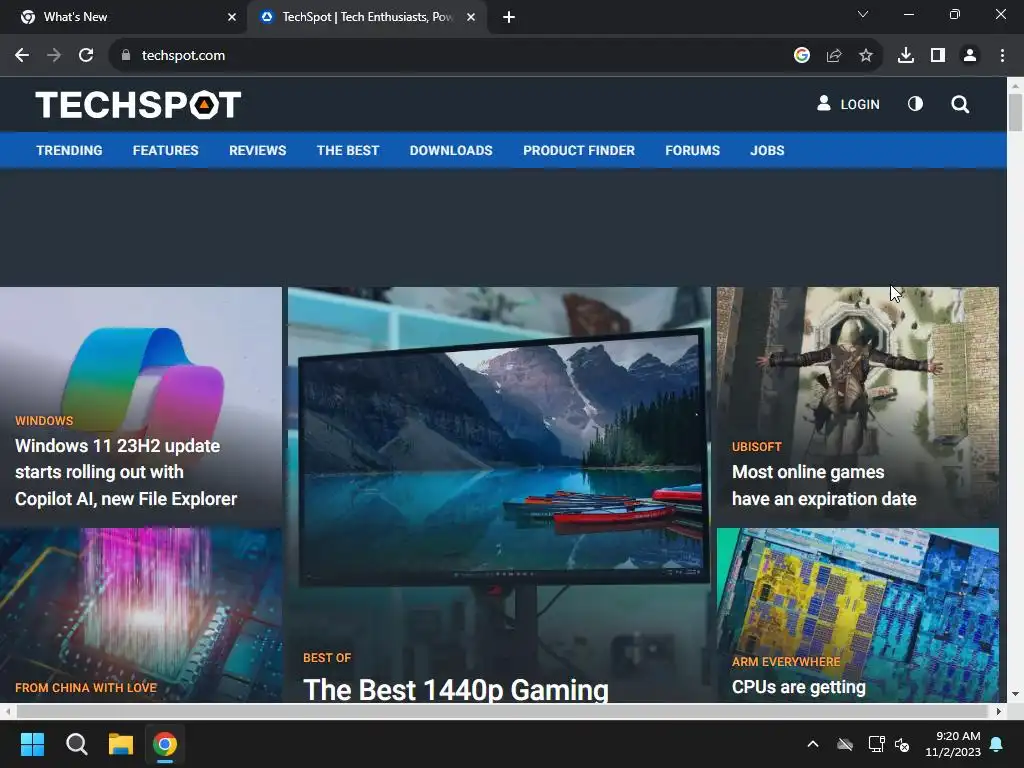Click FROM CHINA WITH LOVE label
The height and width of the screenshot is (768, 1024).
pyautogui.click(x=86, y=688)
